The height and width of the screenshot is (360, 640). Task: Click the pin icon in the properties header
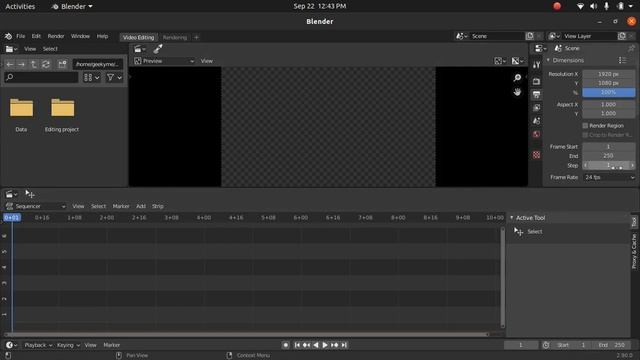pos(631,49)
